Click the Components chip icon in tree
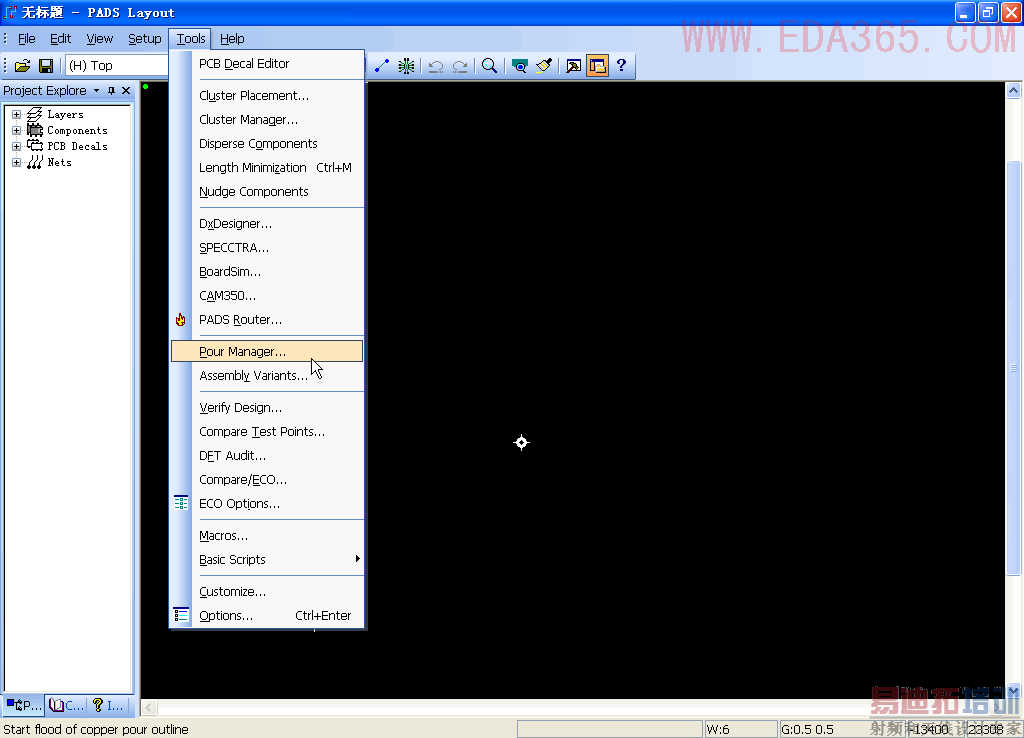The image size is (1024, 738). click(x=35, y=130)
